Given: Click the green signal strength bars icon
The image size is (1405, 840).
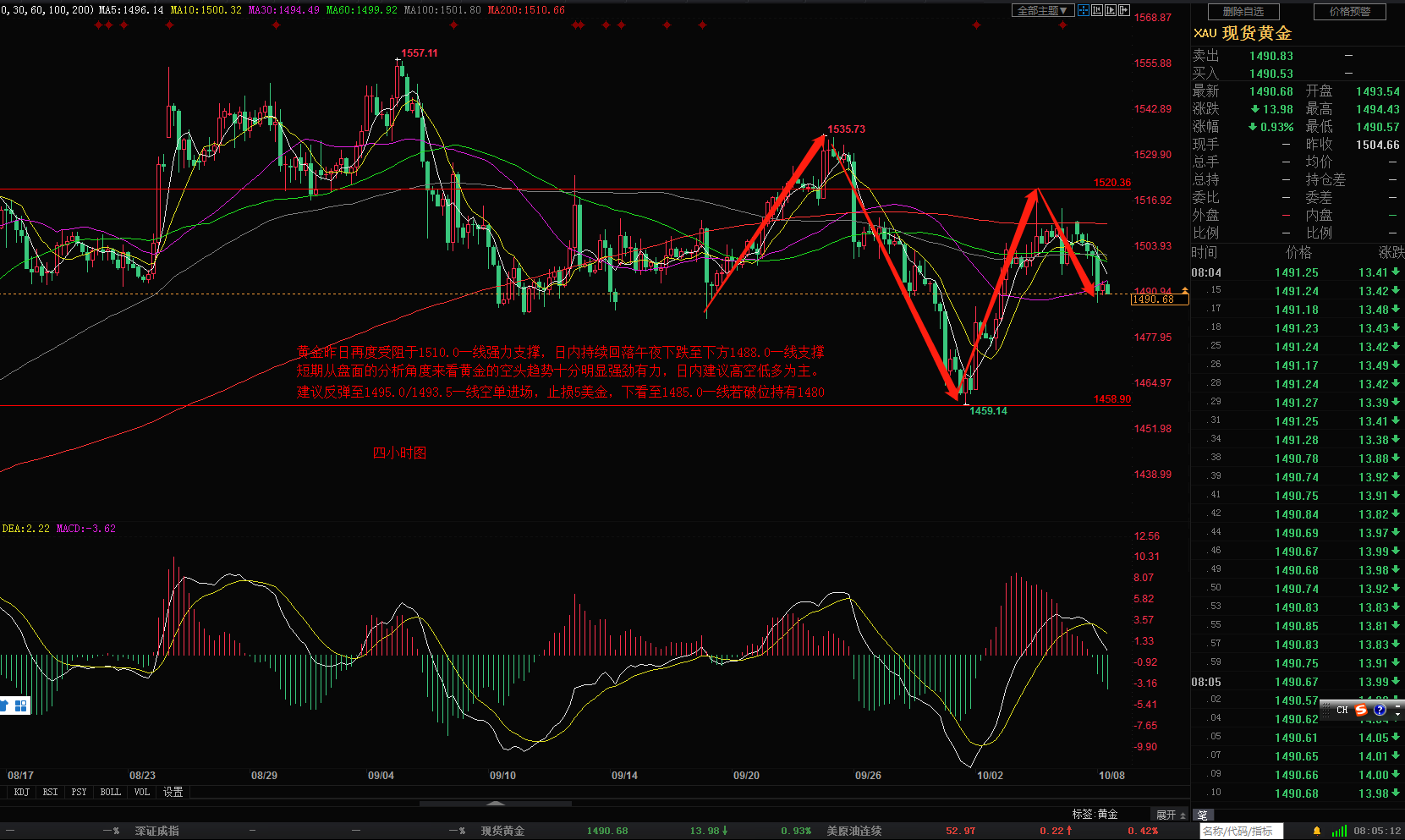Looking at the screenshot, I should point(1339,832).
